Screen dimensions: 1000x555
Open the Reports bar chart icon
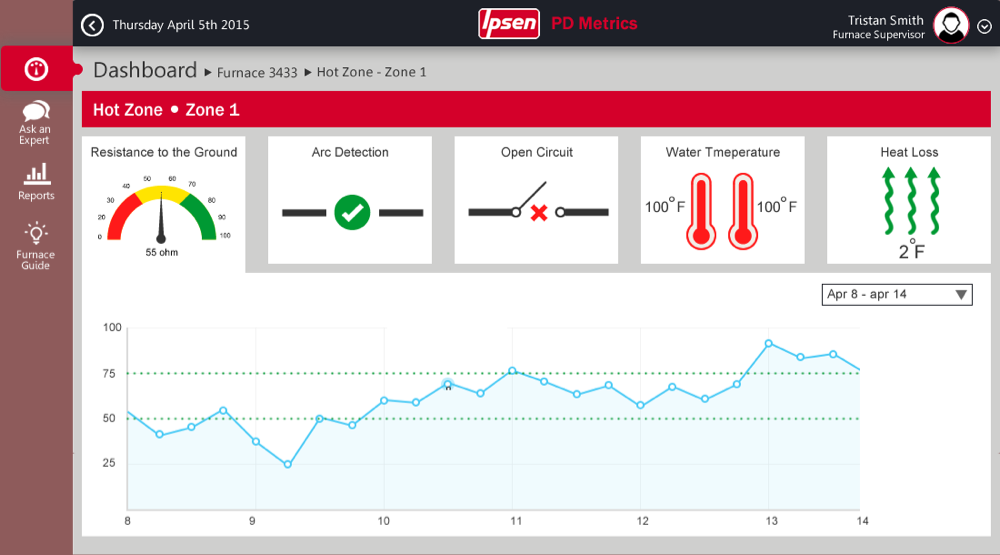tap(36, 174)
